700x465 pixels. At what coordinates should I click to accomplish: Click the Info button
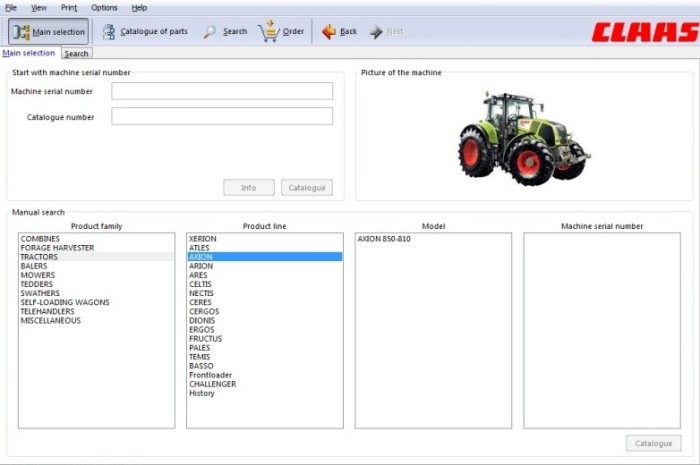coord(249,187)
